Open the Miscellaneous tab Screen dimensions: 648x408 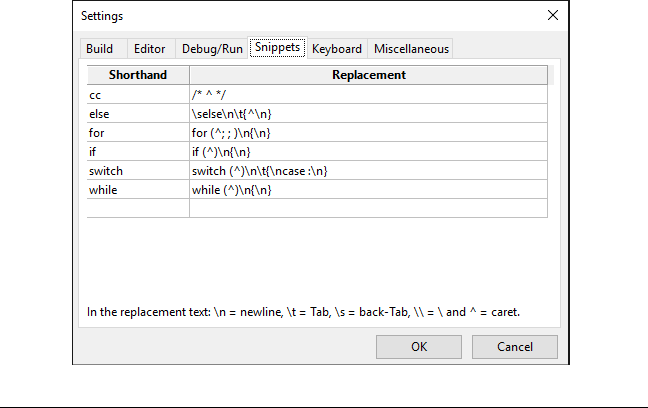411,48
